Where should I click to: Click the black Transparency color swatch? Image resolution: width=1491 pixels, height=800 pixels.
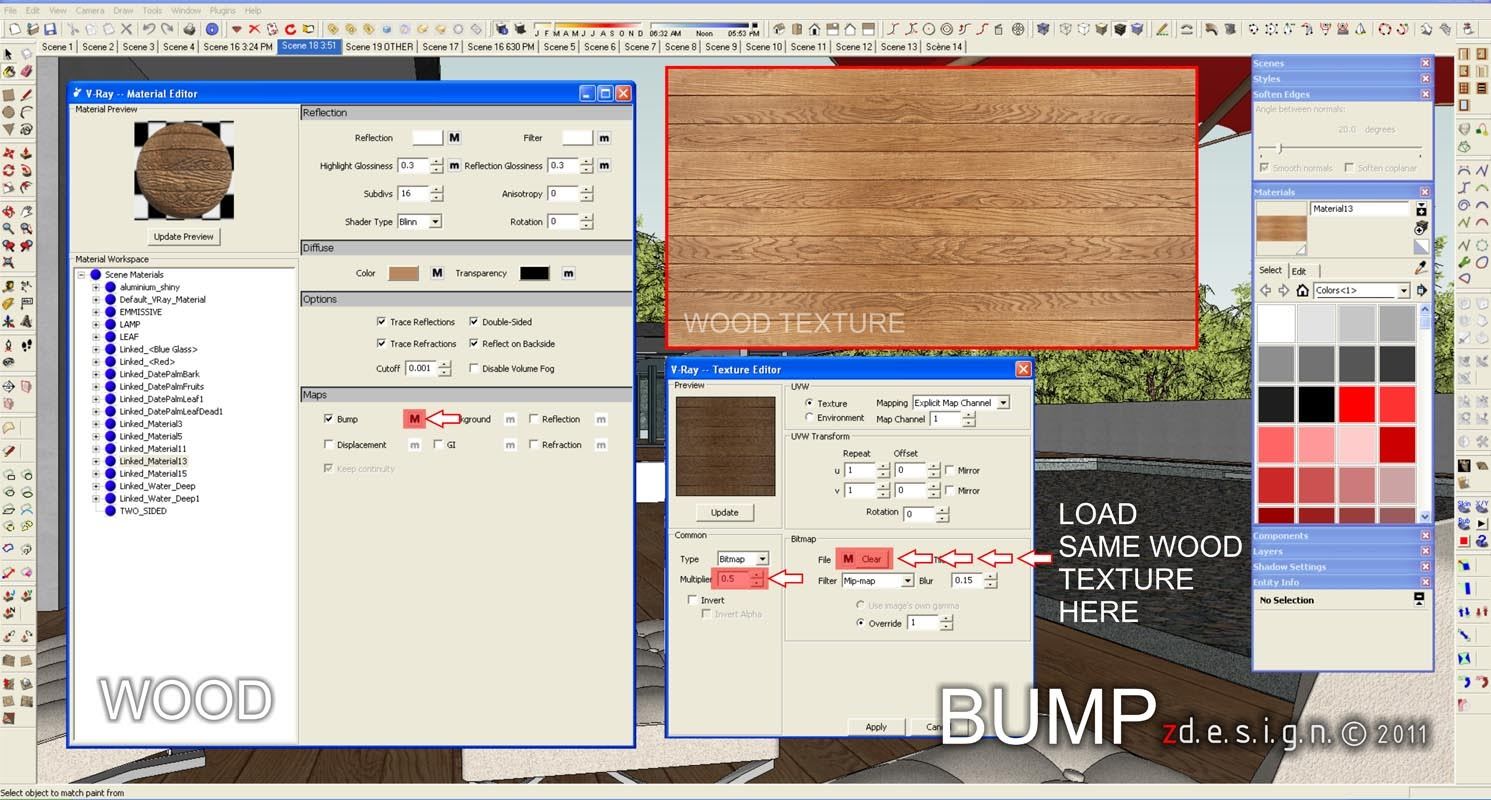point(535,273)
